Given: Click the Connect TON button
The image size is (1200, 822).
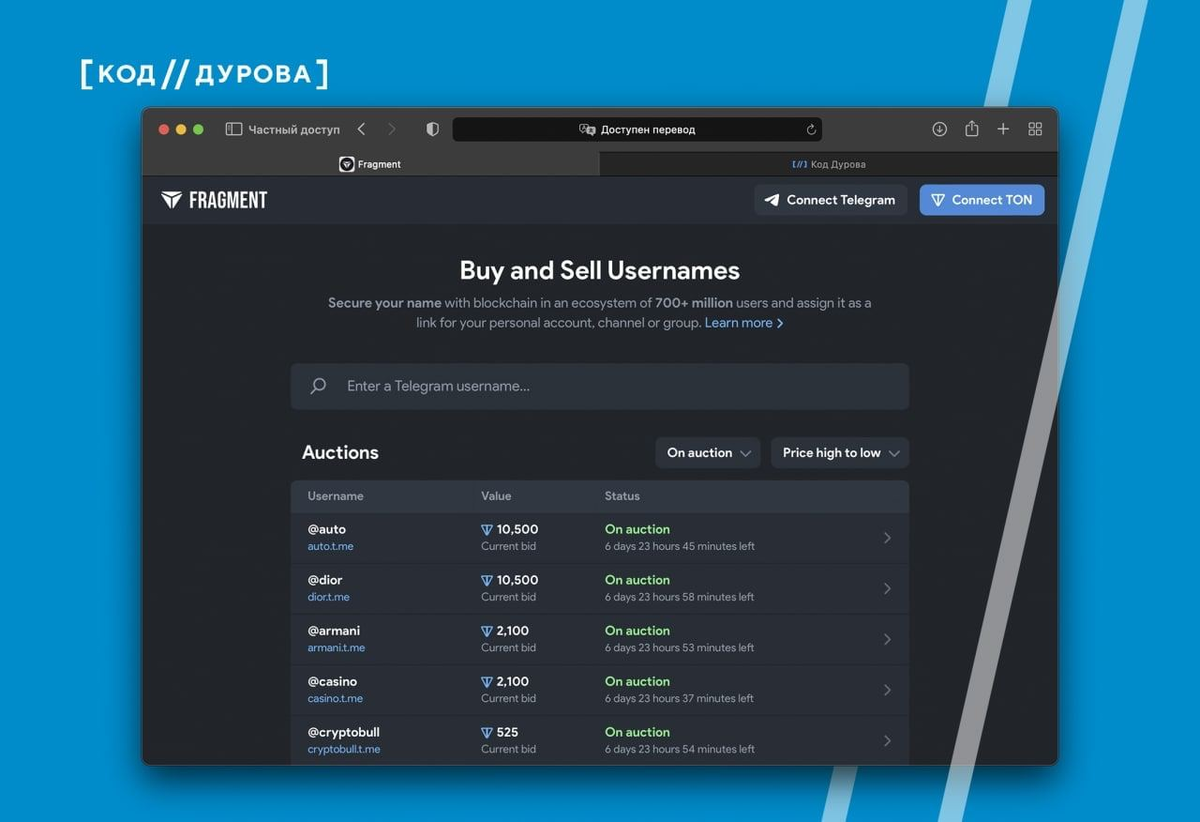Looking at the screenshot, I should coord(982,200).
